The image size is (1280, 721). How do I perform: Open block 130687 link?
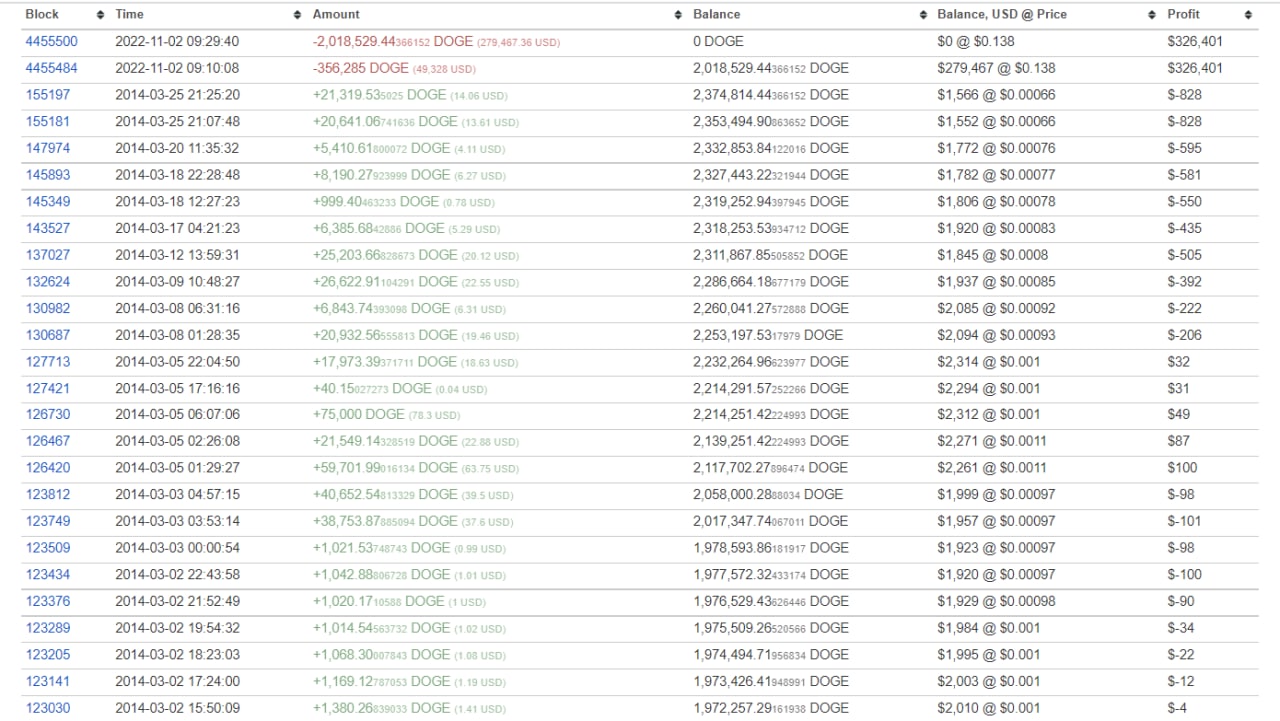click(x=48, y=335)
